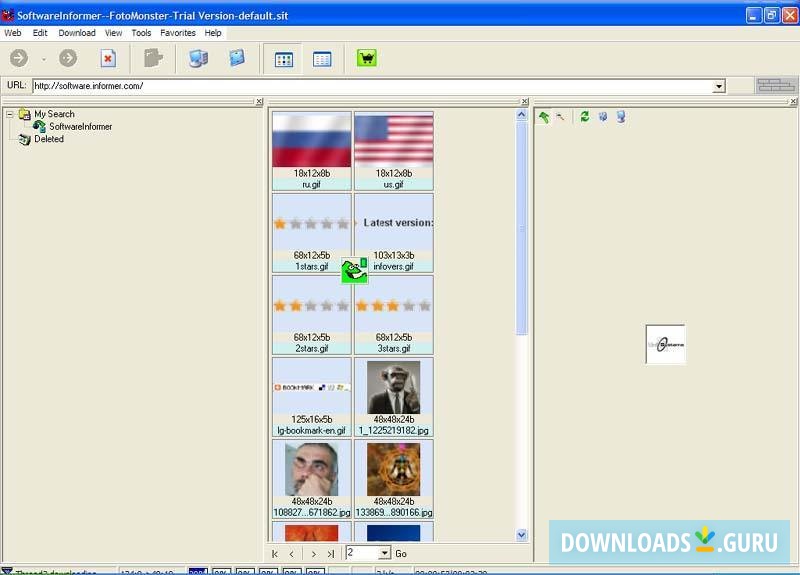Click the brick wall icon beside URL bar
The width and height of the screenshot is (800, 575).
tap(776, 85)
